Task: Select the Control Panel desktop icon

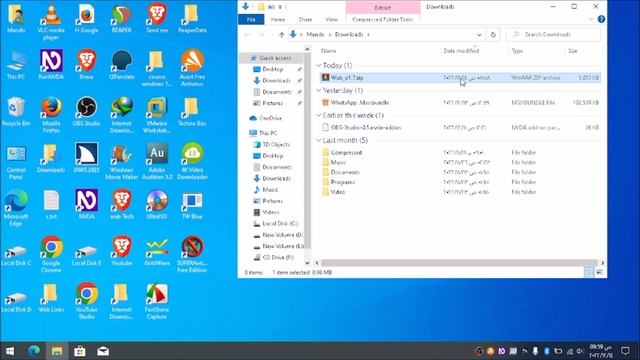Action: 16,162
